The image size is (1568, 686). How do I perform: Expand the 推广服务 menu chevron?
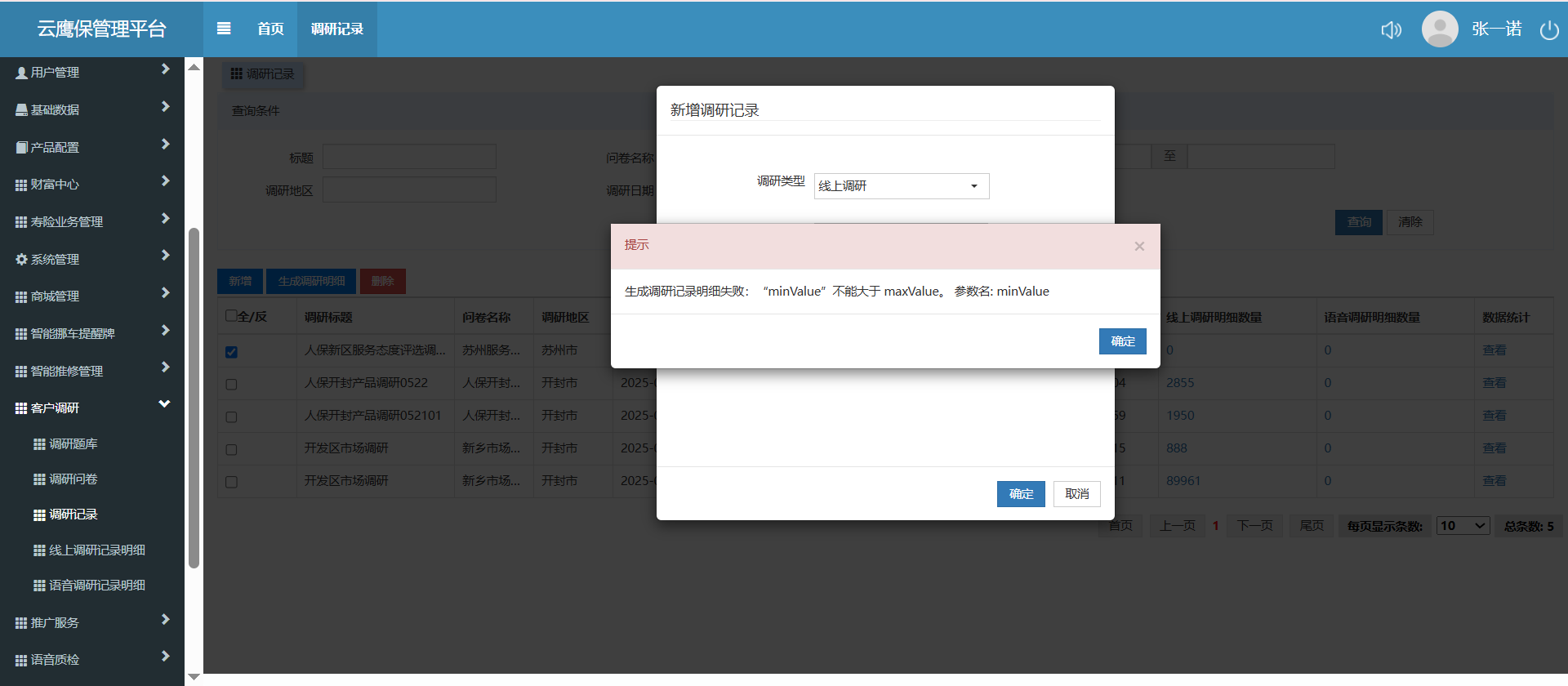(x=165, y=619)
